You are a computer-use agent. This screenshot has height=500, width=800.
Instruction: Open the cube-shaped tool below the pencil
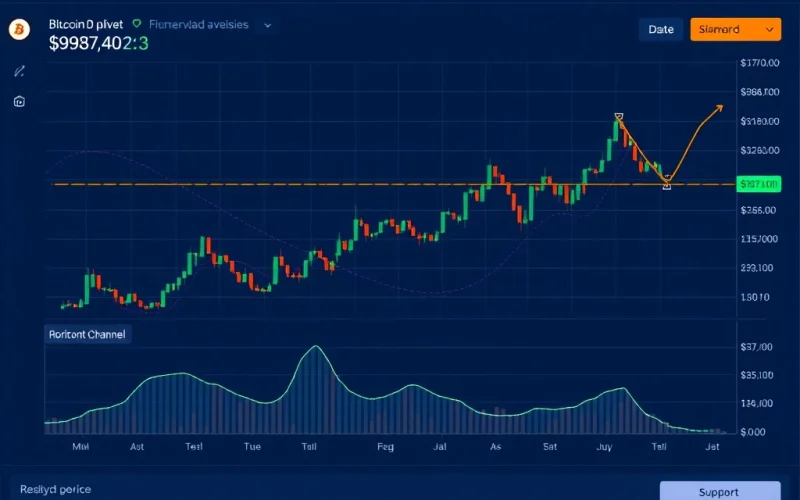[19, 101]
